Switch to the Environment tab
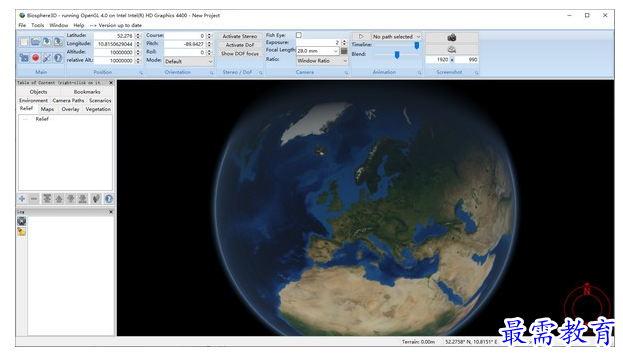This screenshot has height=364, width=623. coord(33,101)
